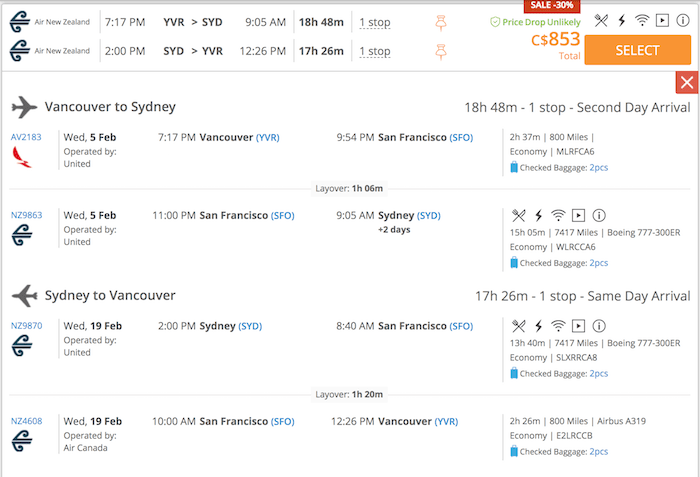
Task: Click the power outlet icon in header
Action: click(621, 20)
